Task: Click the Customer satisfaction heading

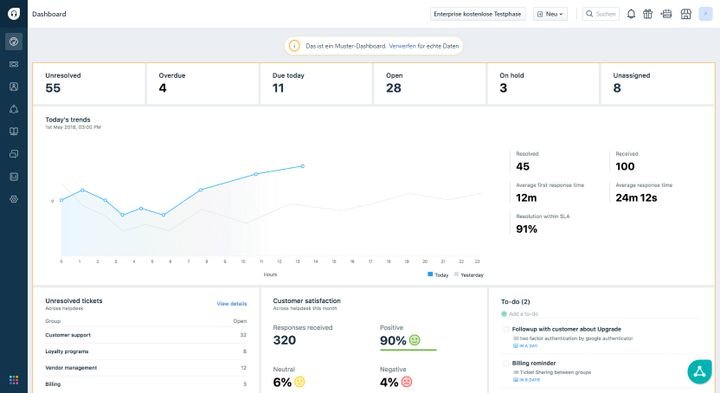Action: (x=307, y=301)
